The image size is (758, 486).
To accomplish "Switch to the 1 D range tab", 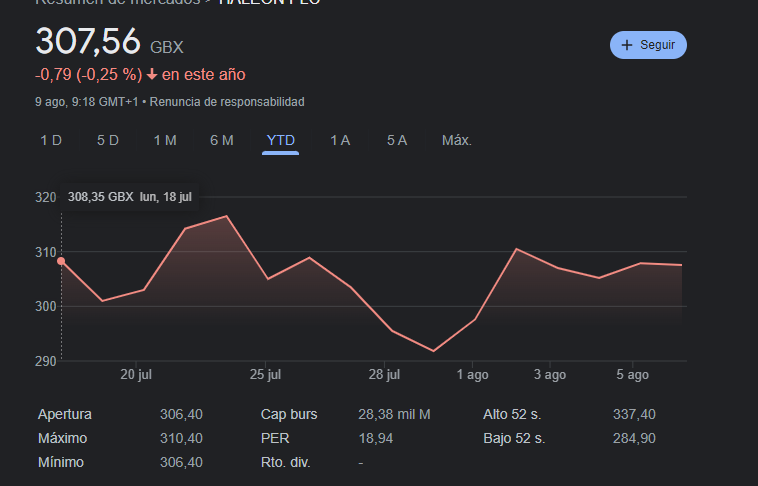I will pos(51,140).
